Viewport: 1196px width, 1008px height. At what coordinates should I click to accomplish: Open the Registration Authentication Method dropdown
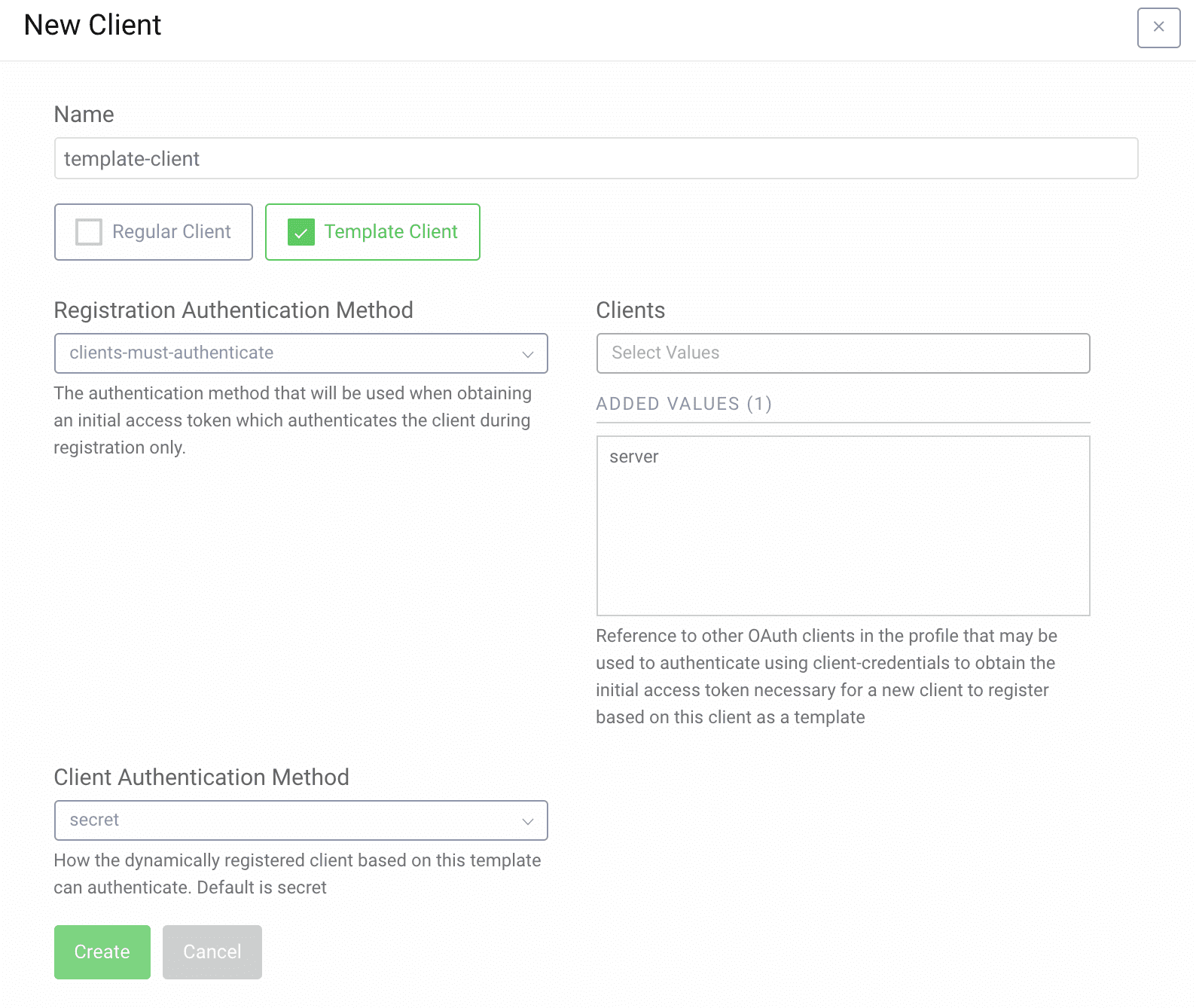[x=301, y=353]
